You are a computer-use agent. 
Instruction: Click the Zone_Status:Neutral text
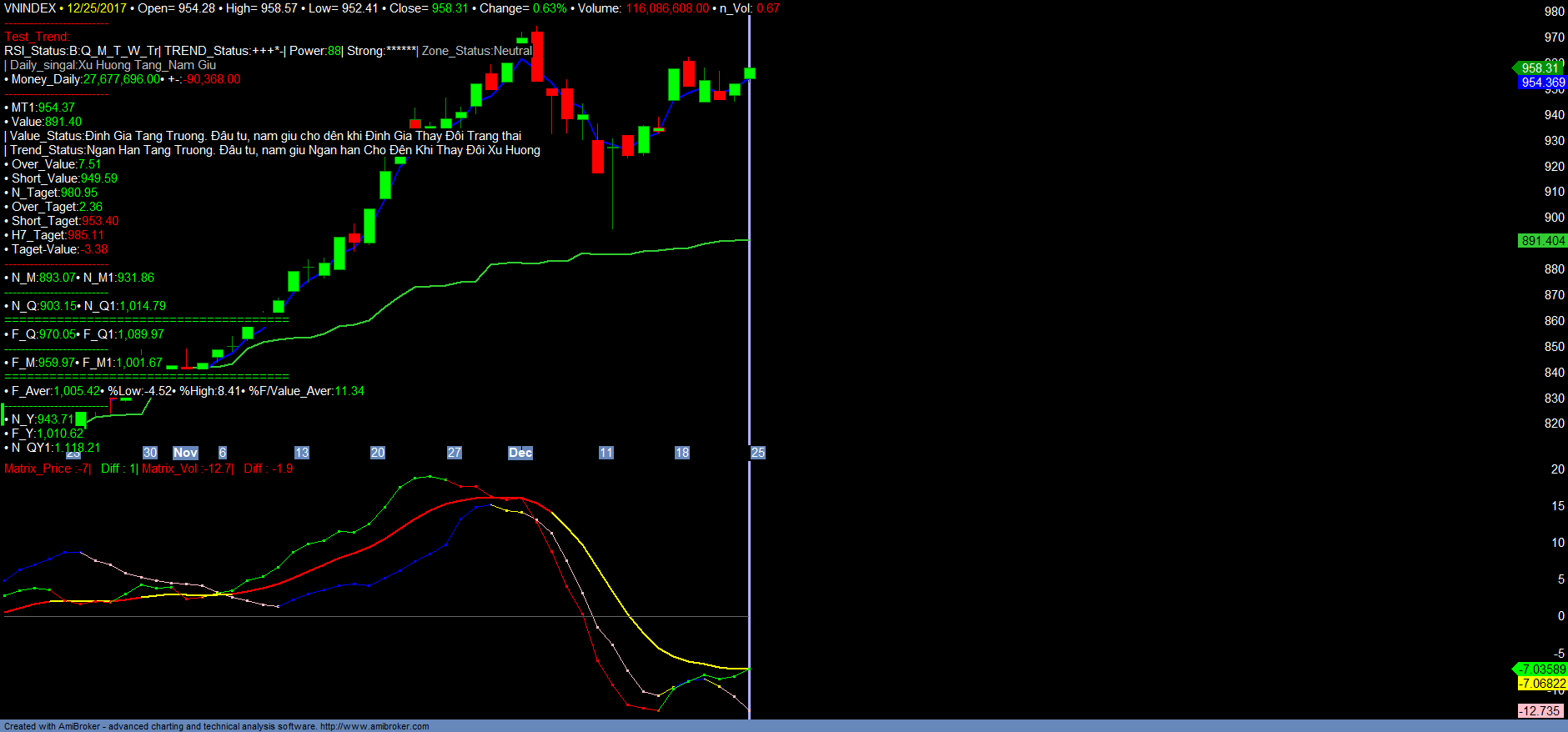pos(476,51)
